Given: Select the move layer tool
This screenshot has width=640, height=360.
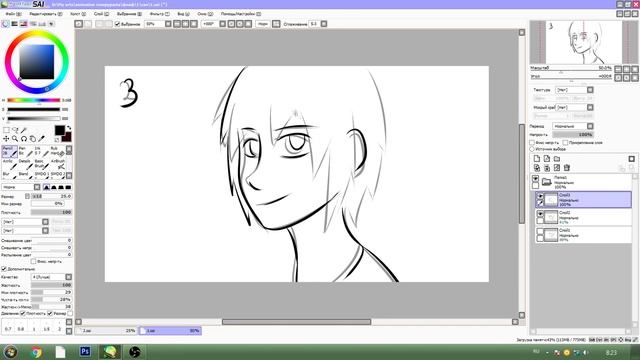Looking at the screenshot, I should tap(6, 139).
